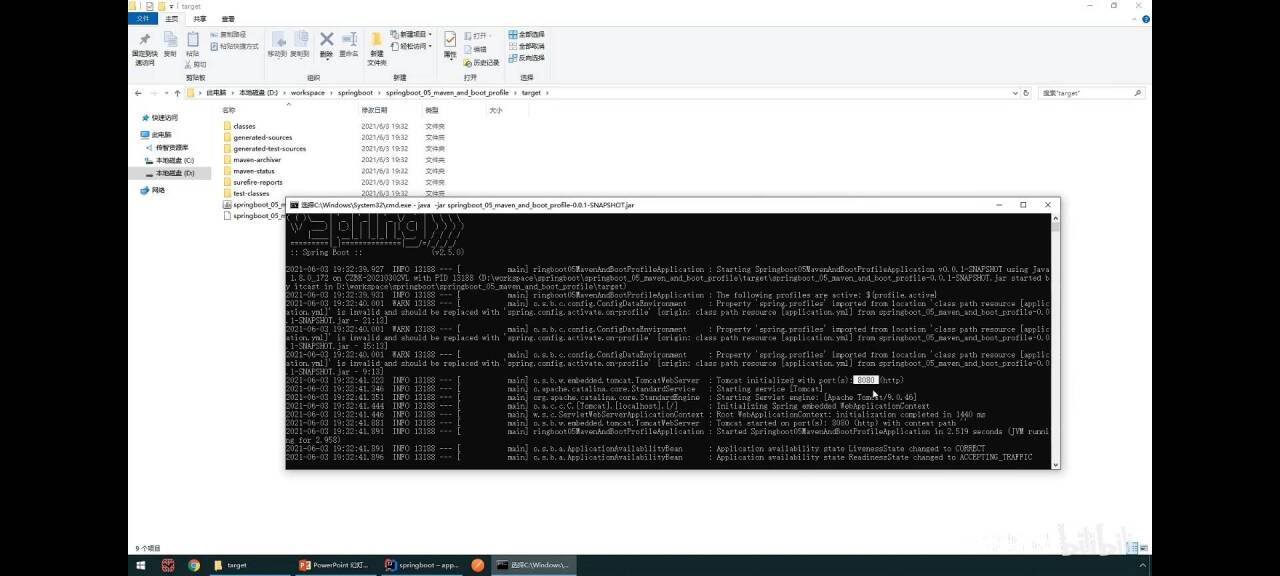Click the Back arrow in Explorer navigation
The image size is (1280, 576).
click(138, 93)
